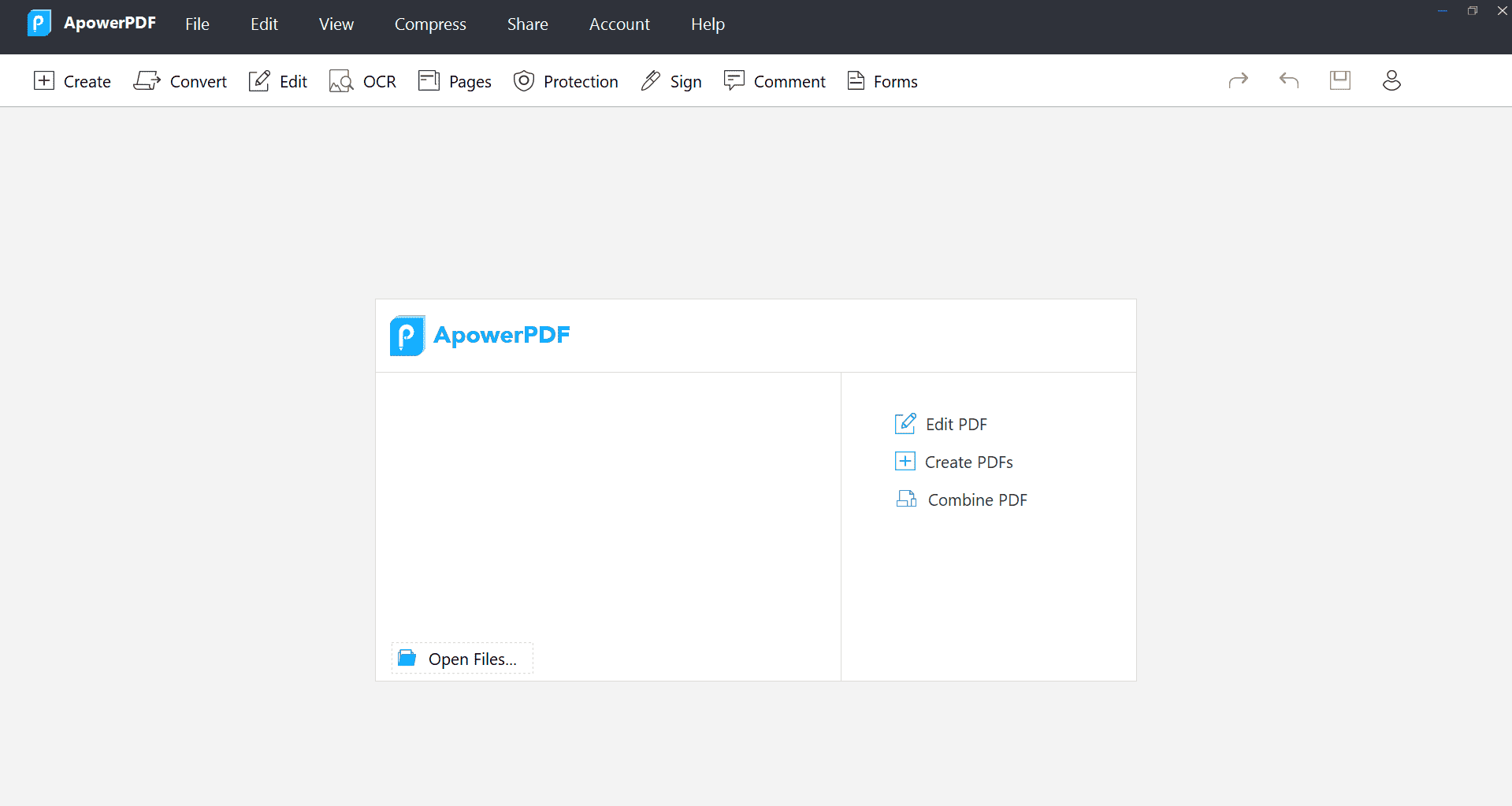The width and height of the screenshot is (1512, 806).
Task: Open the user profile icon
Action: [x=1391, y=80]
